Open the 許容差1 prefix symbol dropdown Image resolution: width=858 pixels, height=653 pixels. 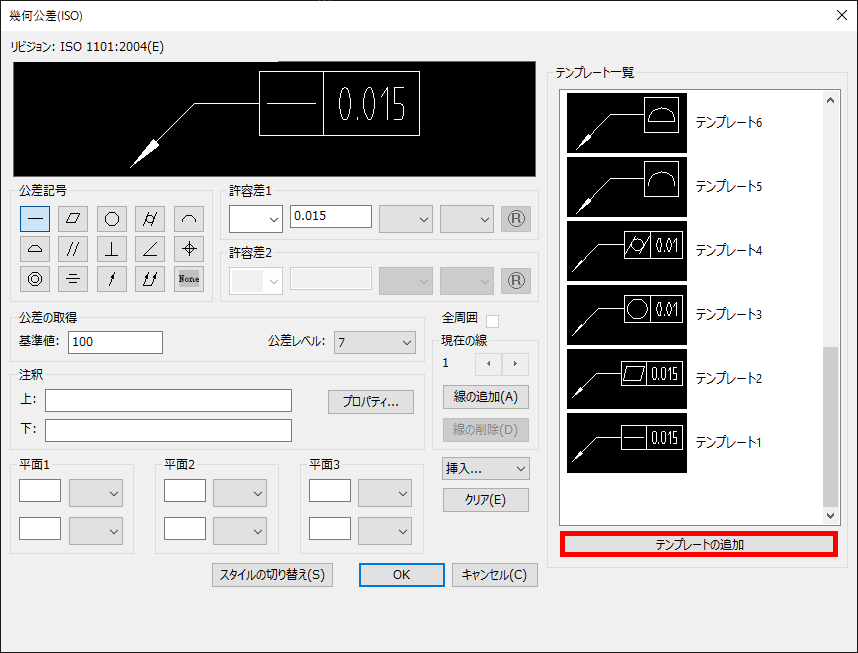(256, 219)
